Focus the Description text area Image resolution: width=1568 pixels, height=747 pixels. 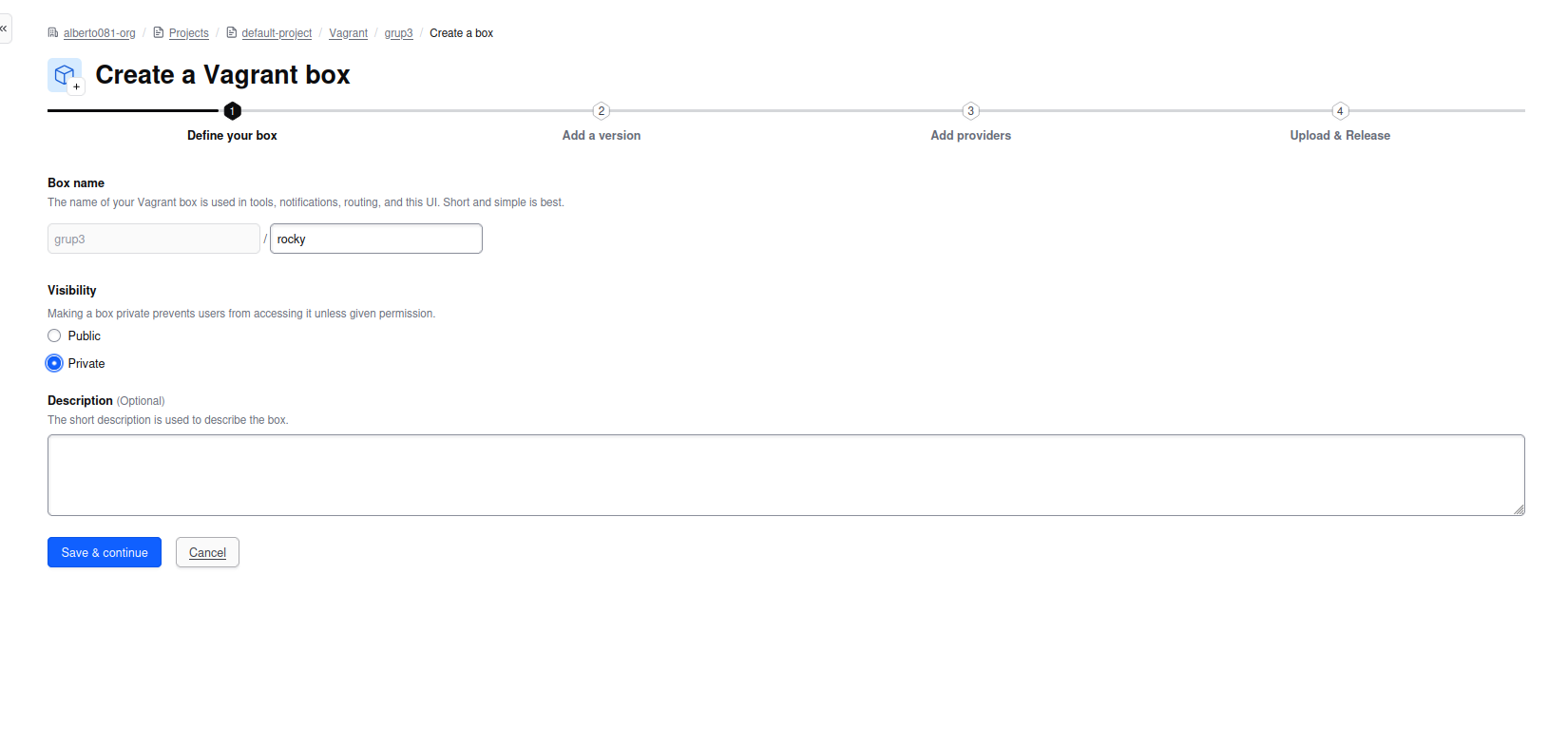[785, 475]
